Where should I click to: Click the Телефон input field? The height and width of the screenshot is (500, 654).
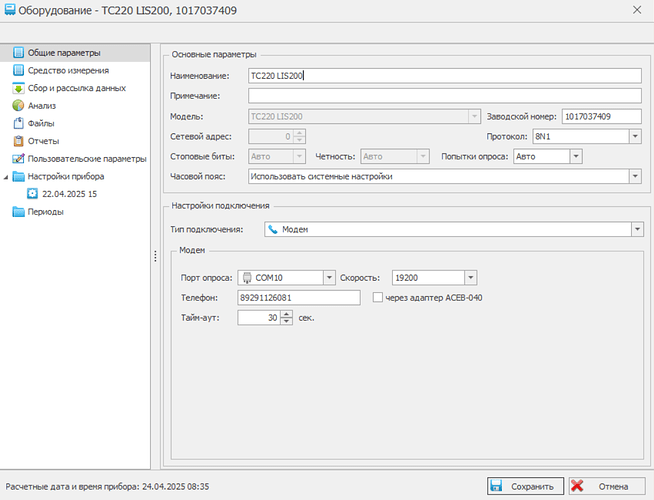pos(299,298)
